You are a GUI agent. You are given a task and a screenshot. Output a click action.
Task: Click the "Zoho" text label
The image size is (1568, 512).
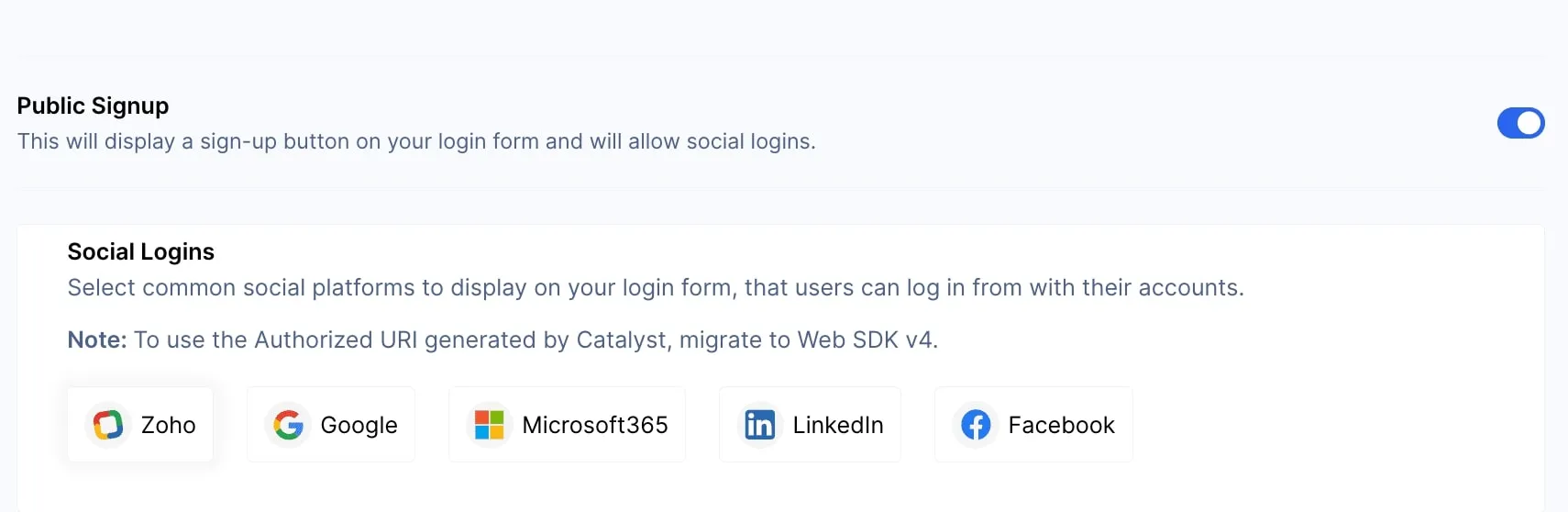pyautogui.click(x=169, y=426)
